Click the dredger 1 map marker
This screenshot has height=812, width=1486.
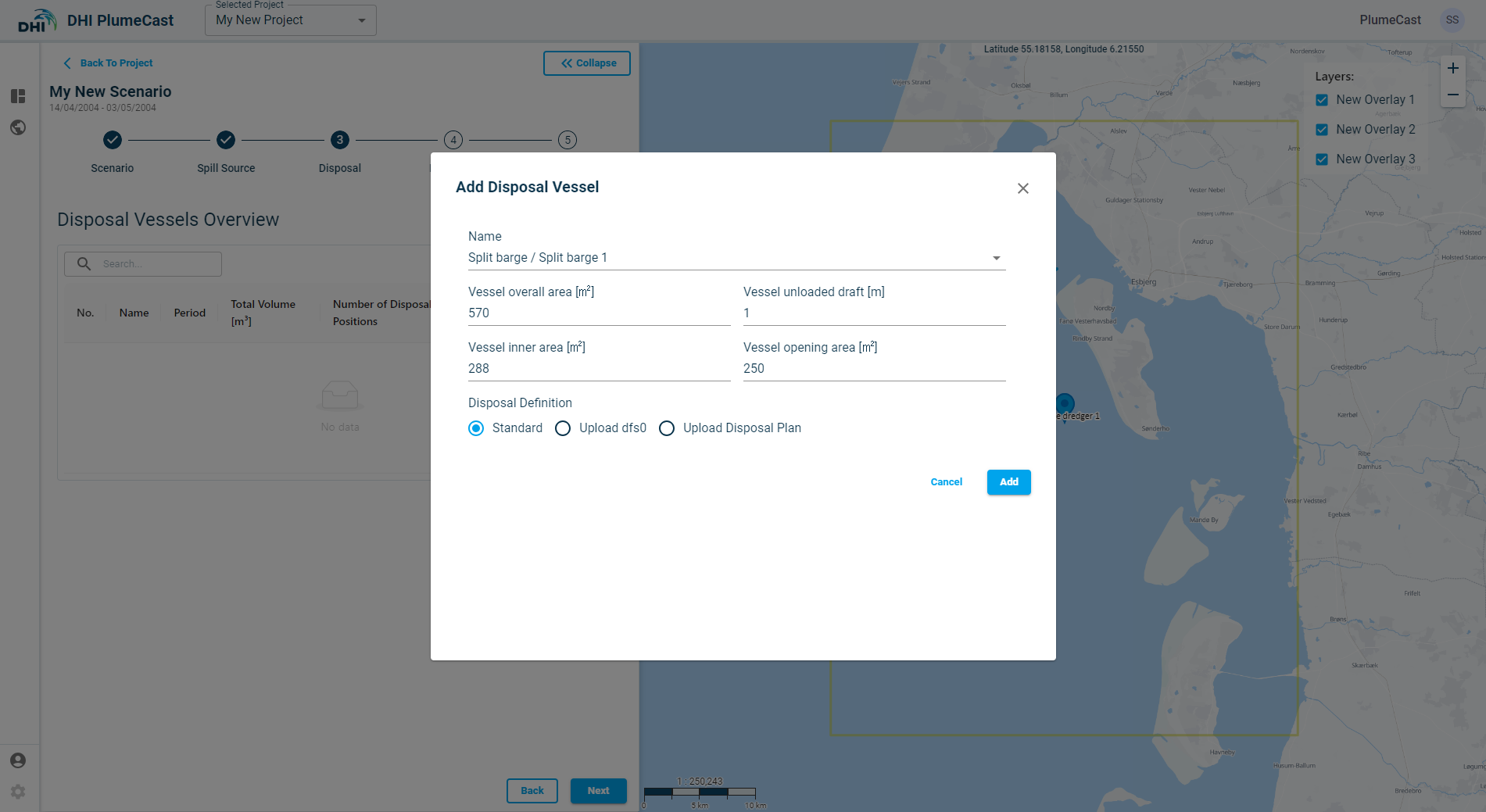pyautogui.click(x=1065, y=403)
